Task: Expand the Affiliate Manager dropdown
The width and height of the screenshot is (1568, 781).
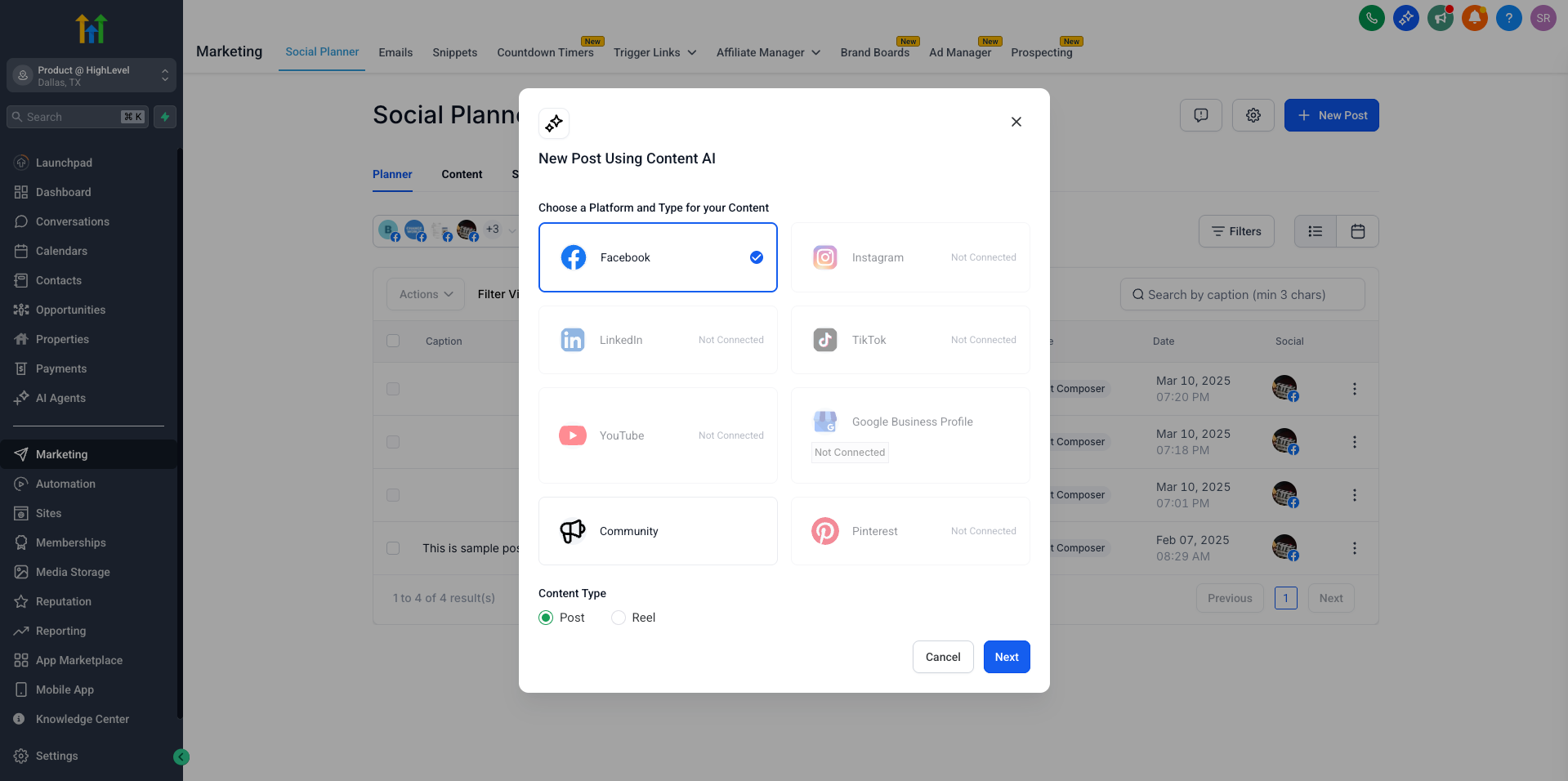Action: pyautogui.click(x=768, y=52)
